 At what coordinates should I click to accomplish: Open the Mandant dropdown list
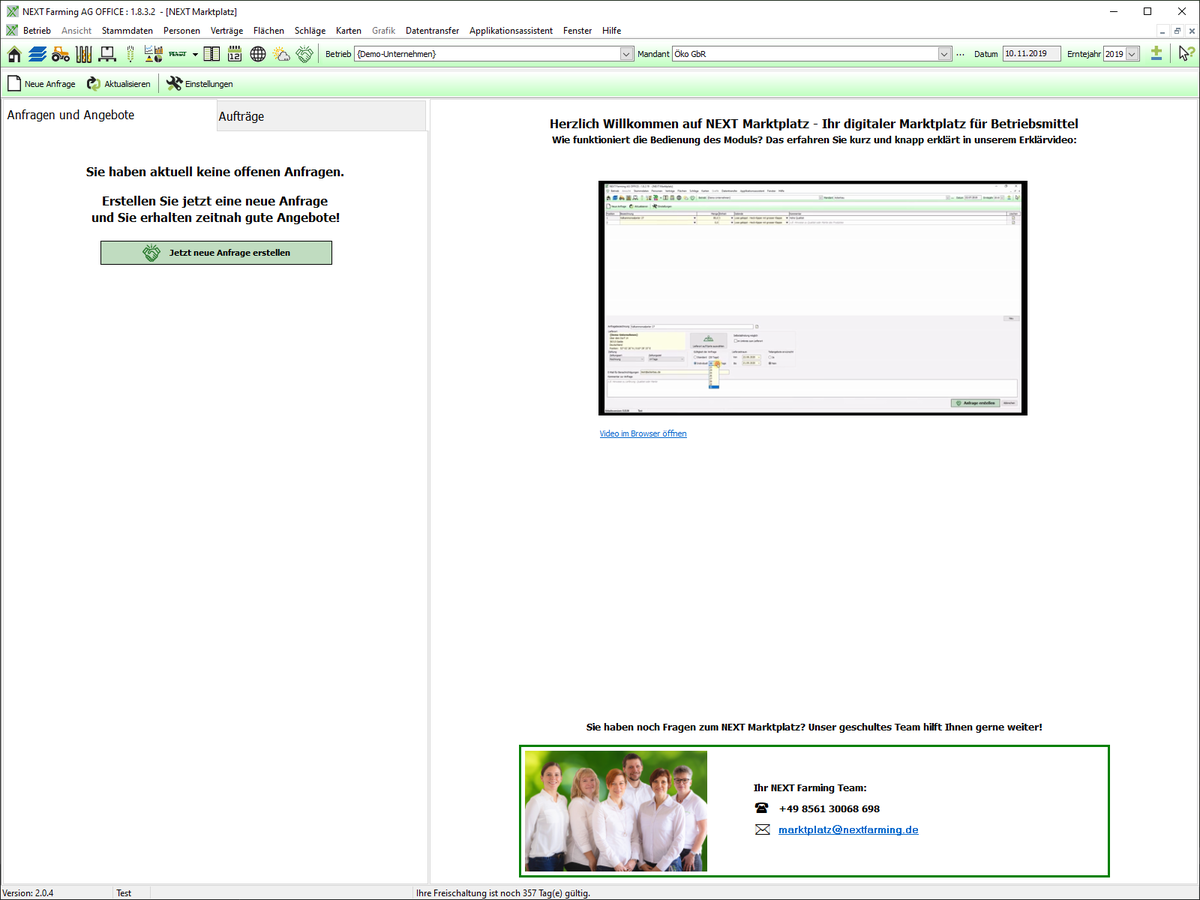tap(944, 54)
